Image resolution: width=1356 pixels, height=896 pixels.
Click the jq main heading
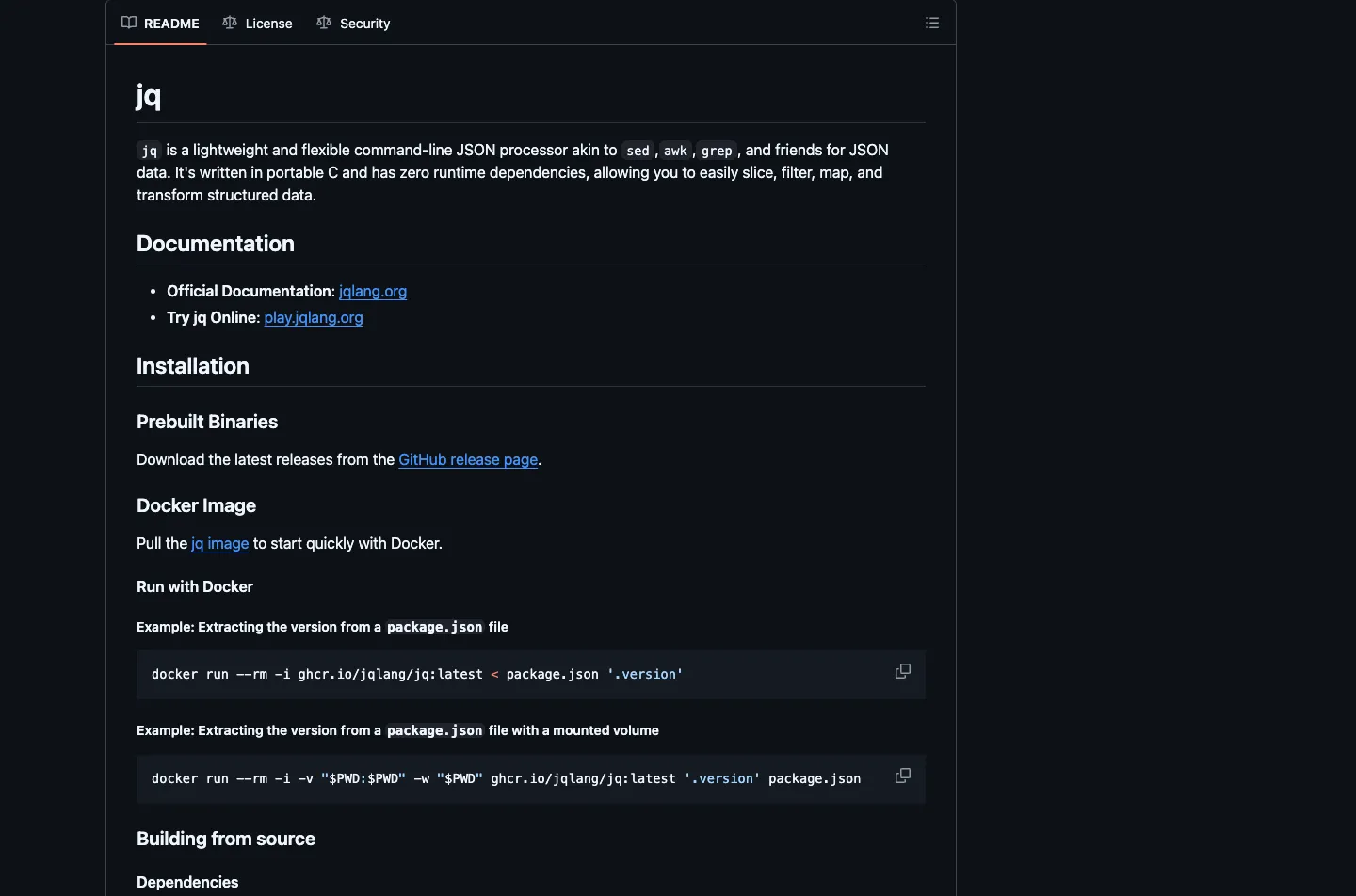point(149,96)
